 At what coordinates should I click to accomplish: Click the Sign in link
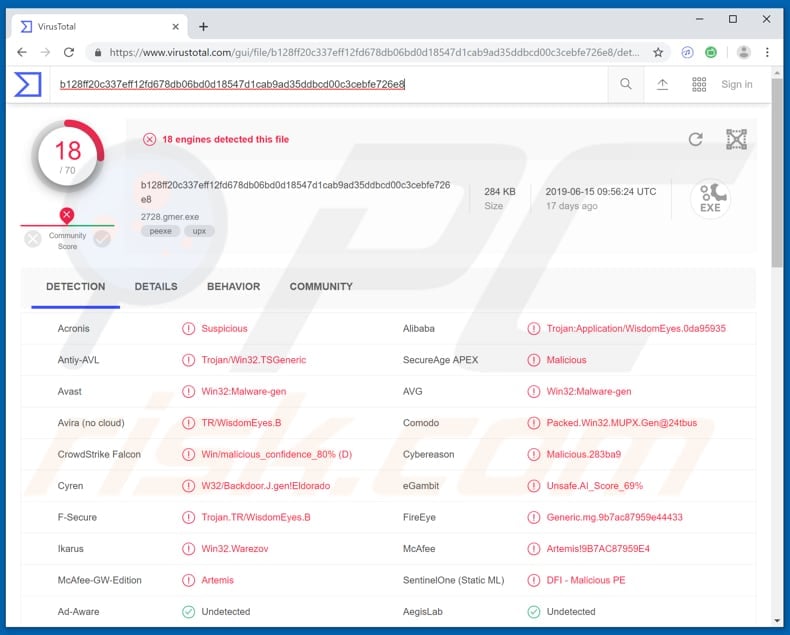[x=737, y=85]
